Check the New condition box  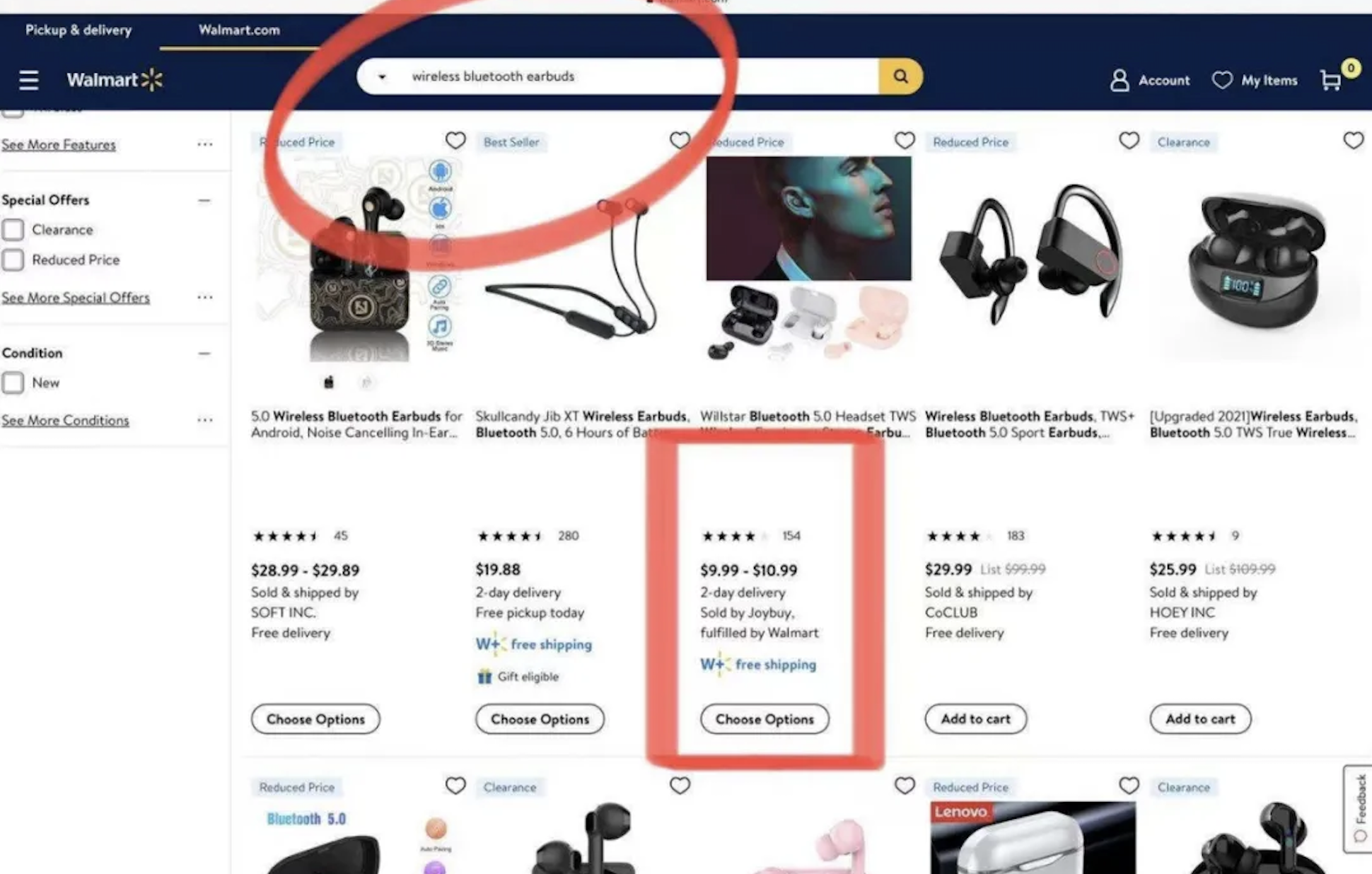point(13,383)
